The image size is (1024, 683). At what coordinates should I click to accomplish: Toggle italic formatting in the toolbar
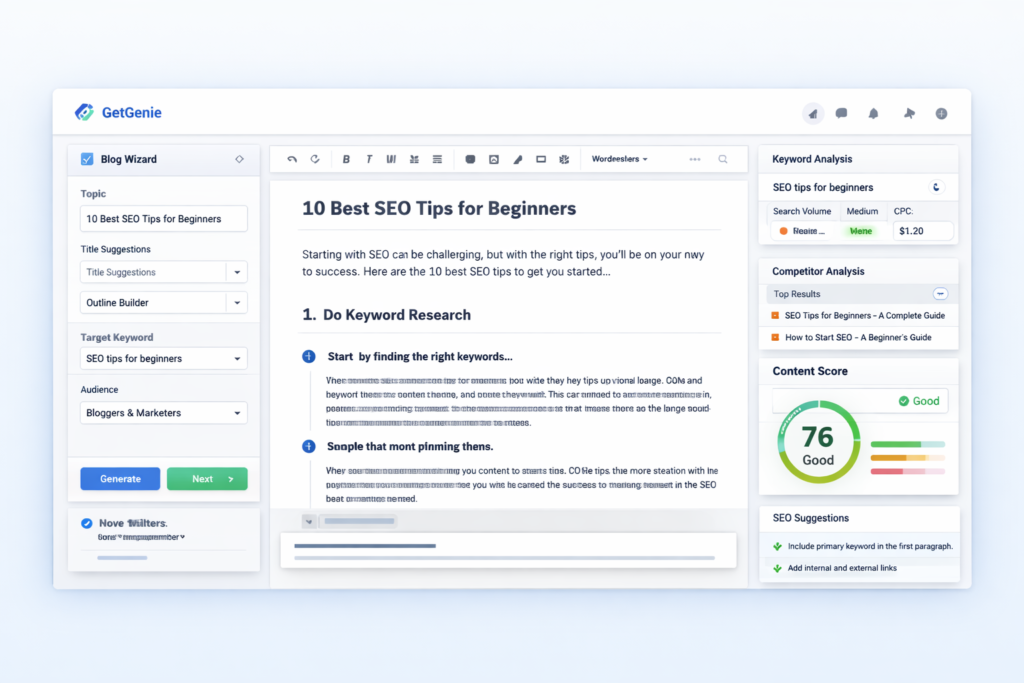click(368, 158)
